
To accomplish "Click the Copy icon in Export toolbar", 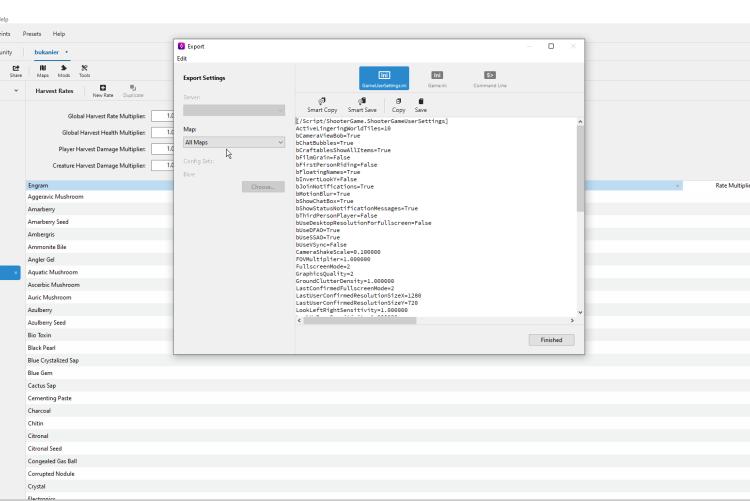I will (x=399, y=101).
